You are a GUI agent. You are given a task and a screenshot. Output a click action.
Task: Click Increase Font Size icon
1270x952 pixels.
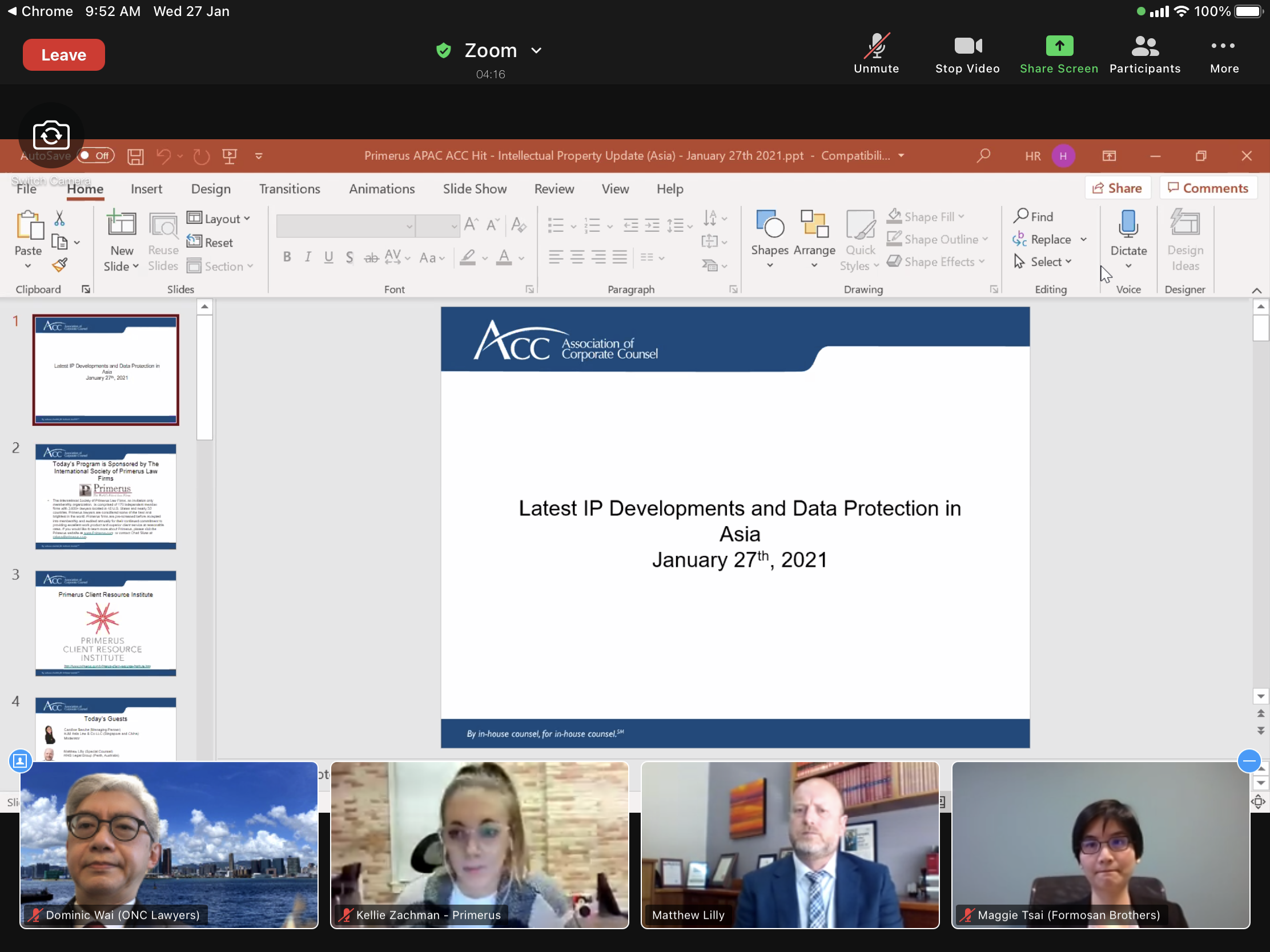pos(471,224)
